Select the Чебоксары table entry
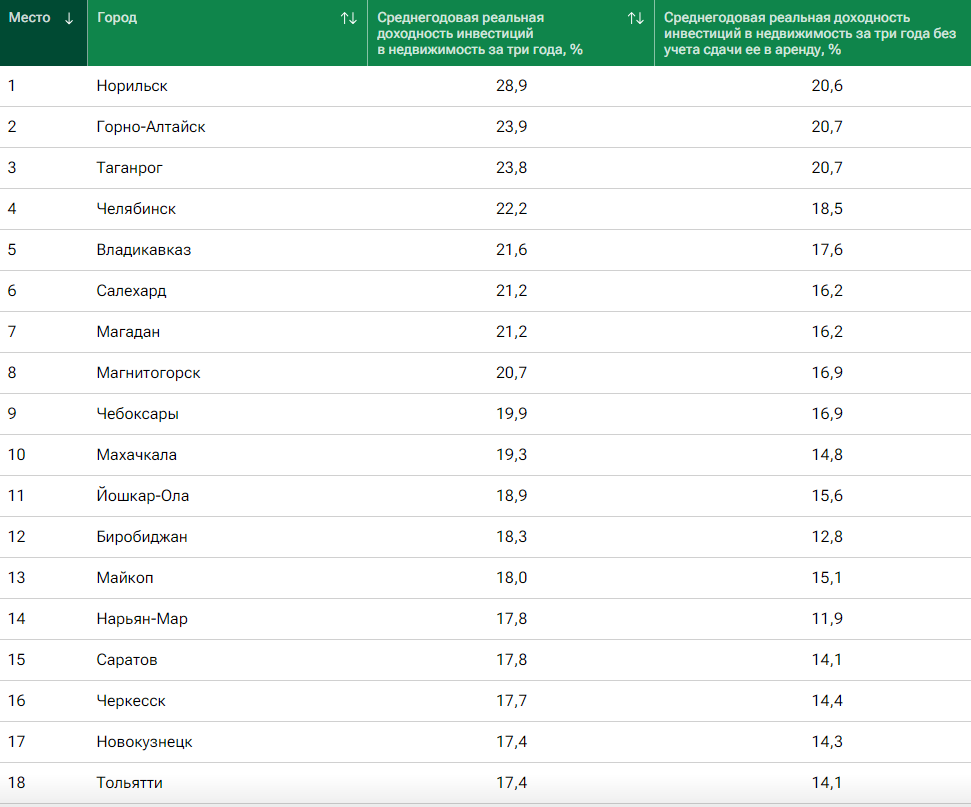 (x=138, y=414)
